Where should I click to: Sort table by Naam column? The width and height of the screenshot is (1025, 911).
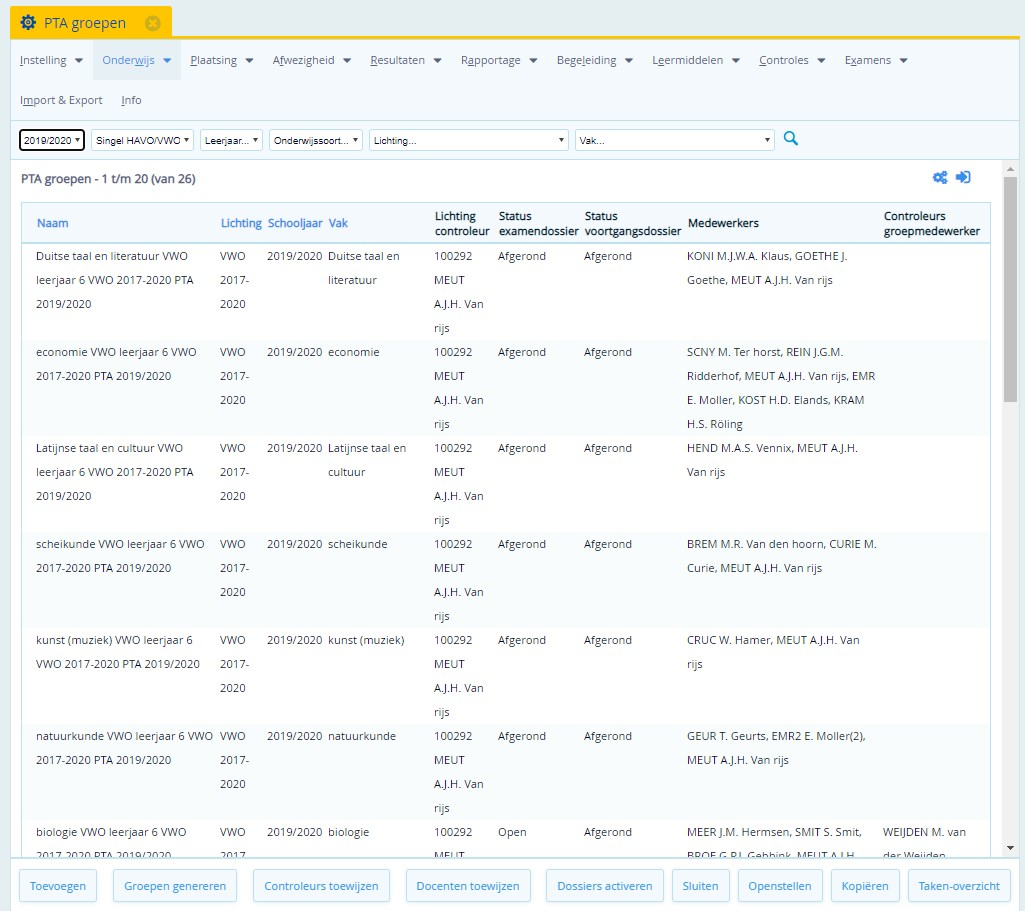tap(52, 223)
